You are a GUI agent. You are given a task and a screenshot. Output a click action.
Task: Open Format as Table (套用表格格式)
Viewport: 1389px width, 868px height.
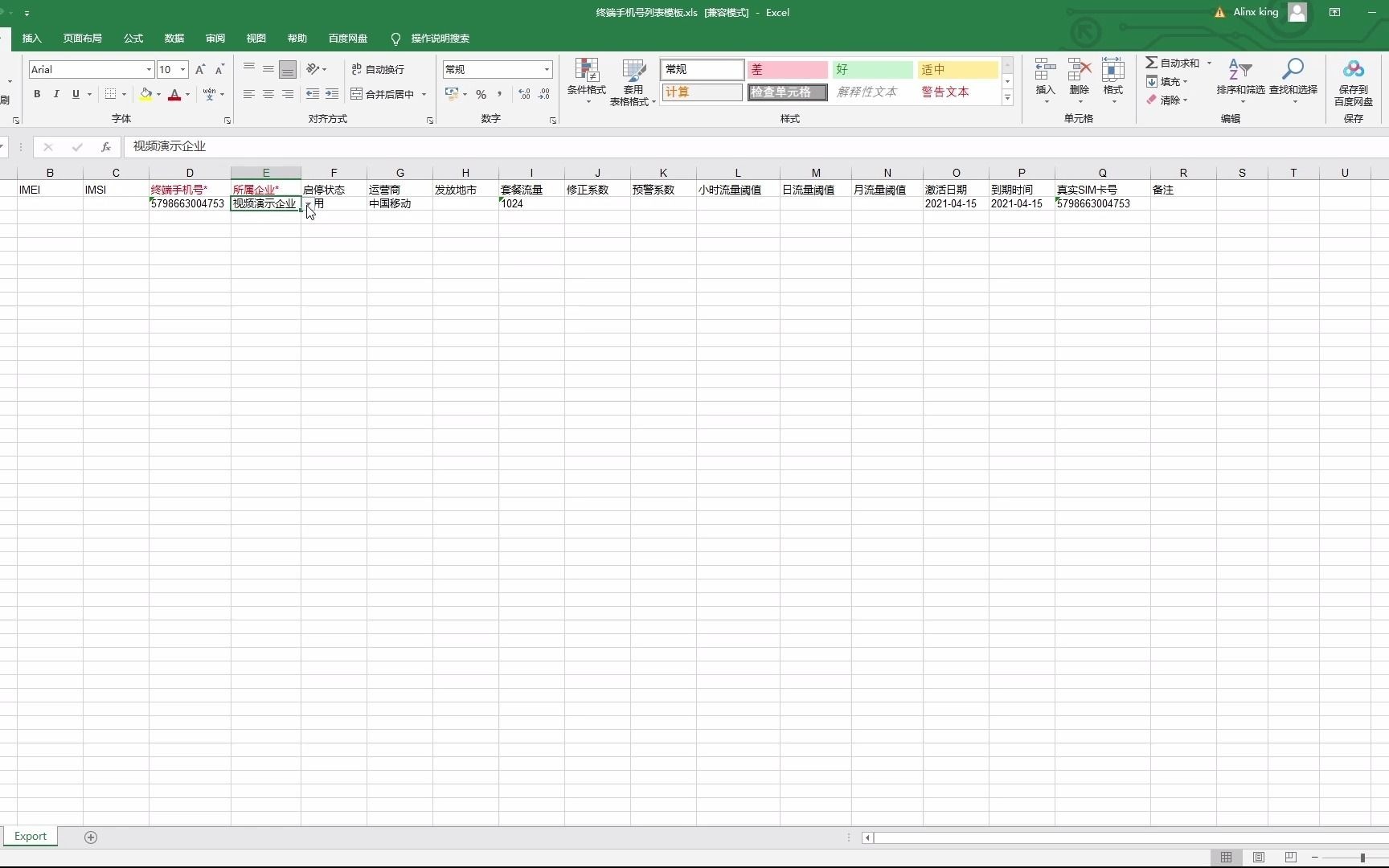pyautogui.click(x=633, y=81)
